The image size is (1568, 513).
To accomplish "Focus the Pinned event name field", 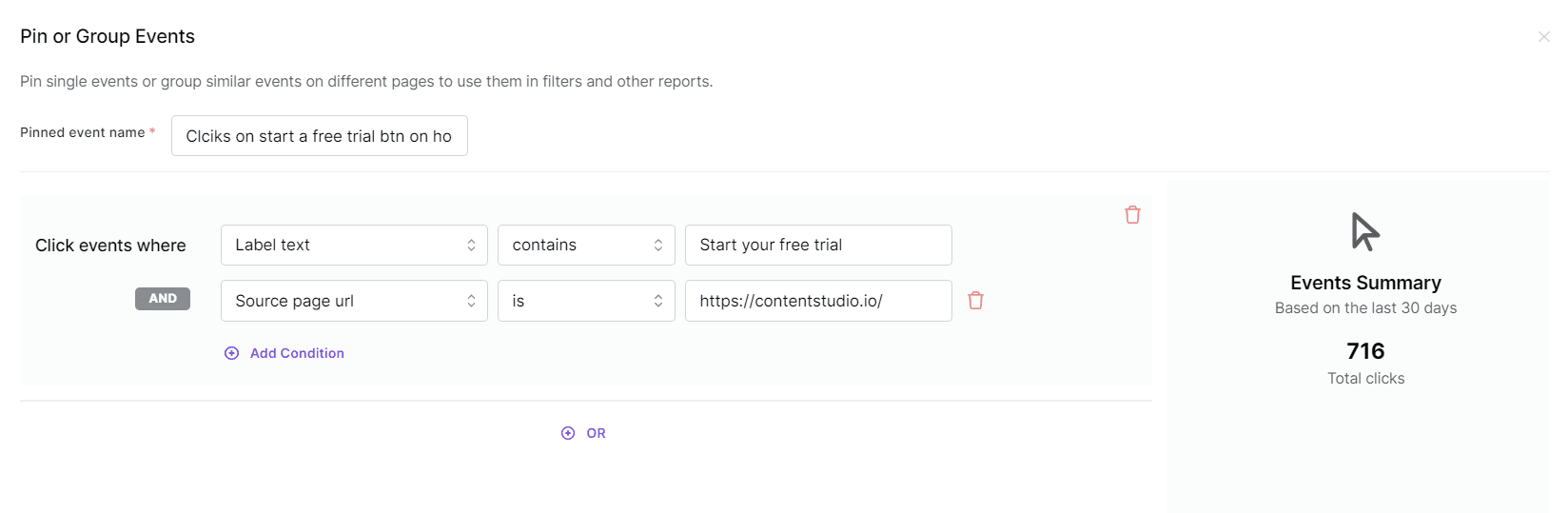I will click(x=319, y=136).
